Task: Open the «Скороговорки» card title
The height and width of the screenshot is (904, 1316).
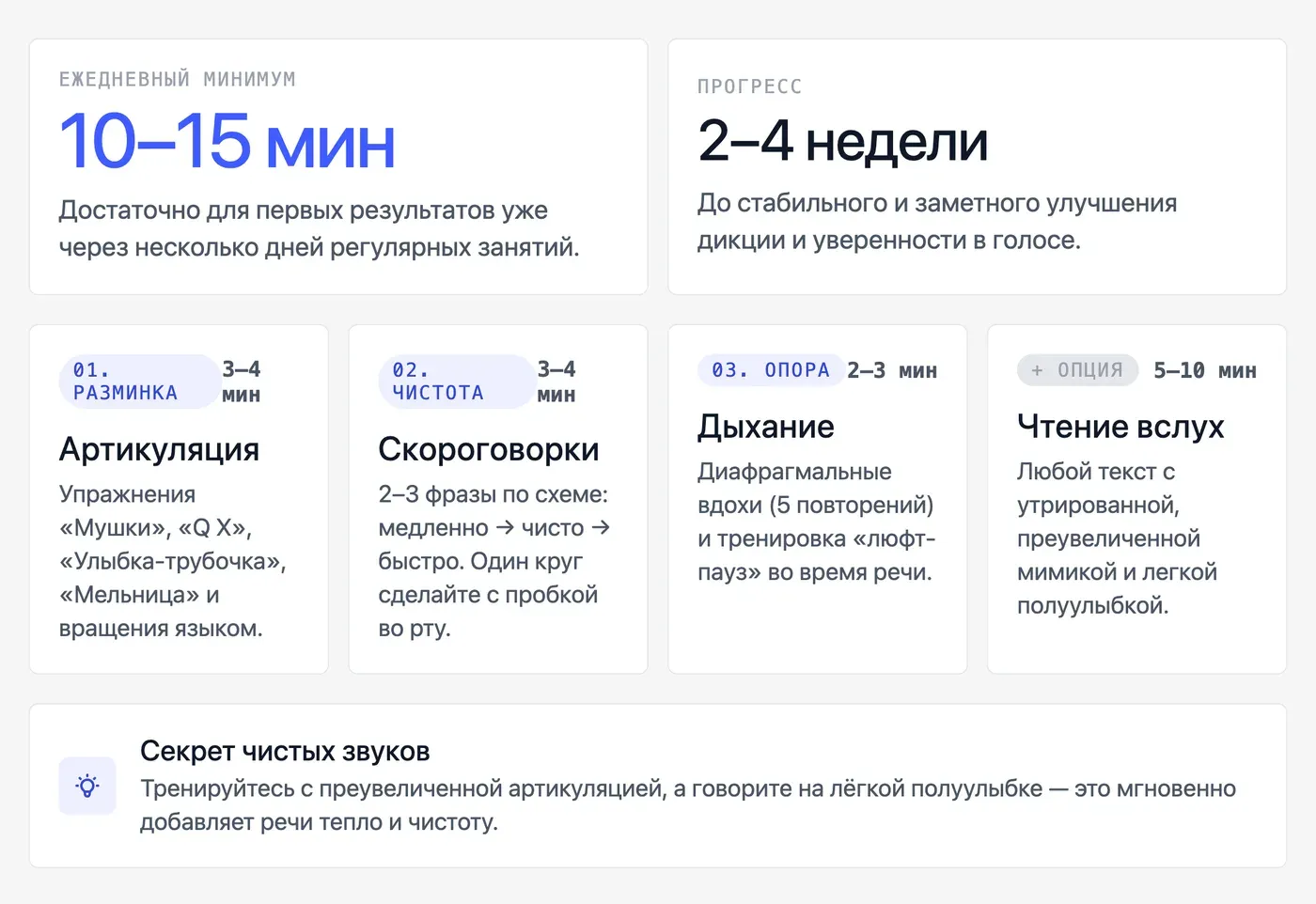Action: (x=489, y=449)
